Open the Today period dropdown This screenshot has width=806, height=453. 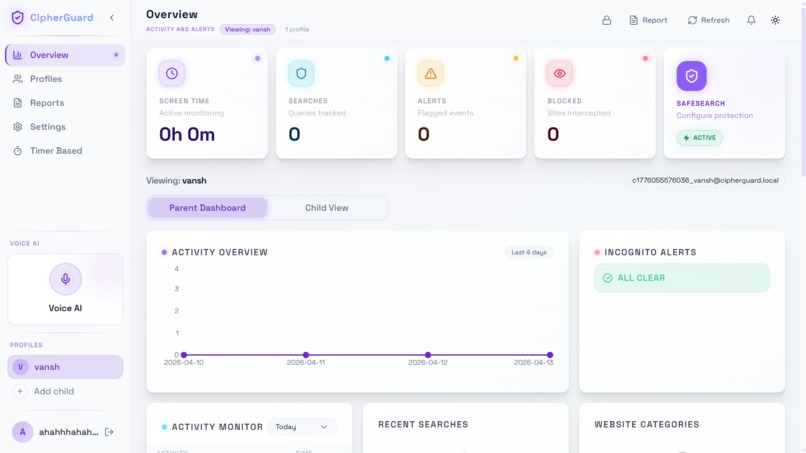301,427
